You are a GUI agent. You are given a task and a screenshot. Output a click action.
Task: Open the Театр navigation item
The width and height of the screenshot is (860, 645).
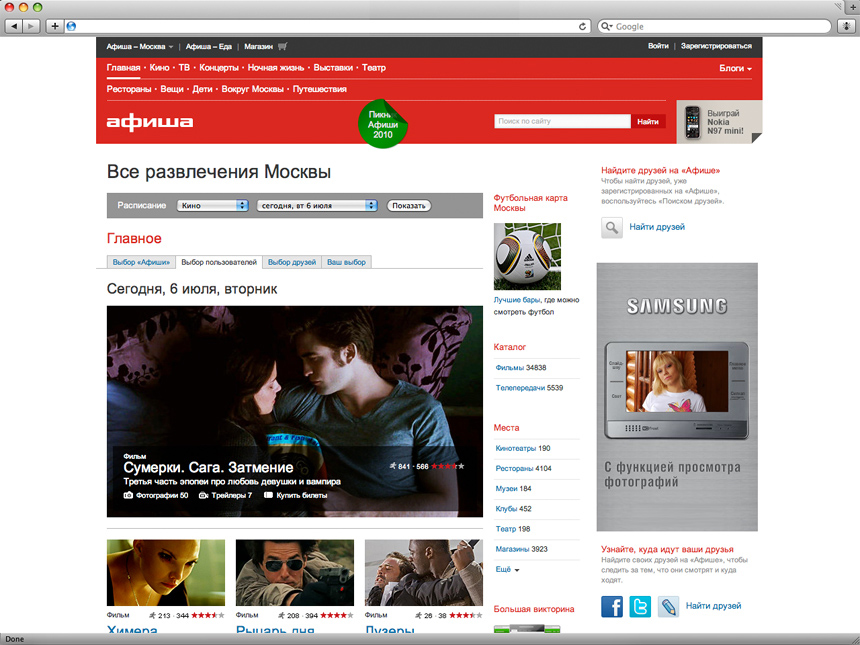pos(374,67)
